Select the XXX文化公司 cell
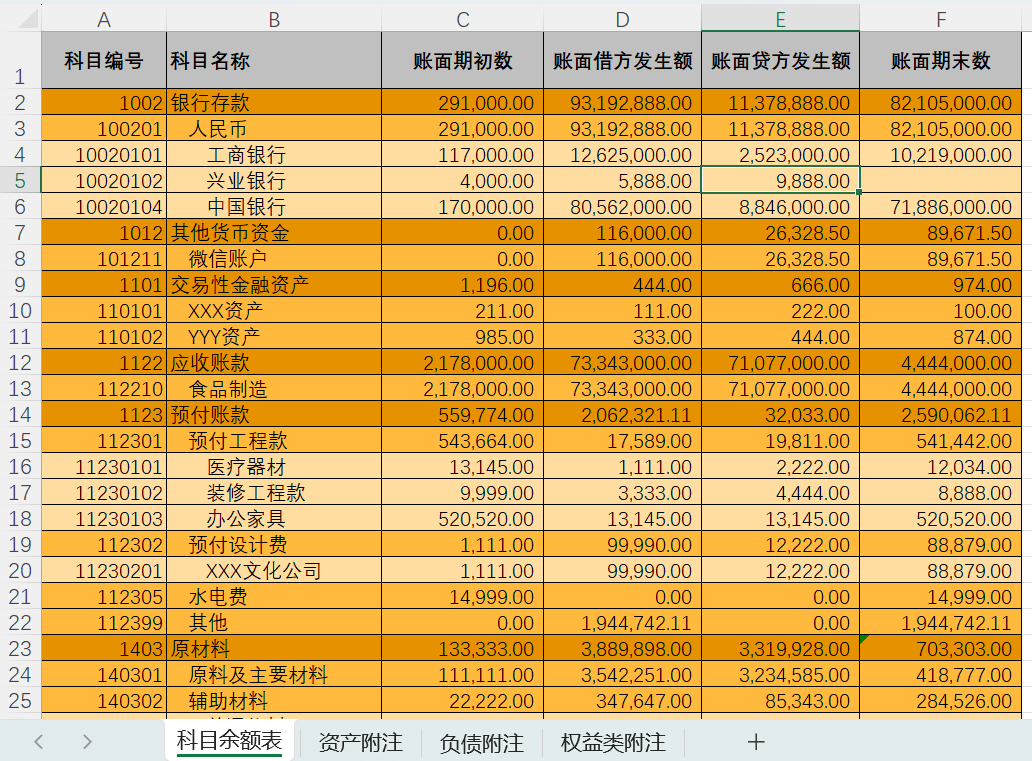This screenshot has height=761, width=1032. pyautogui.click(x=274, y=571)
